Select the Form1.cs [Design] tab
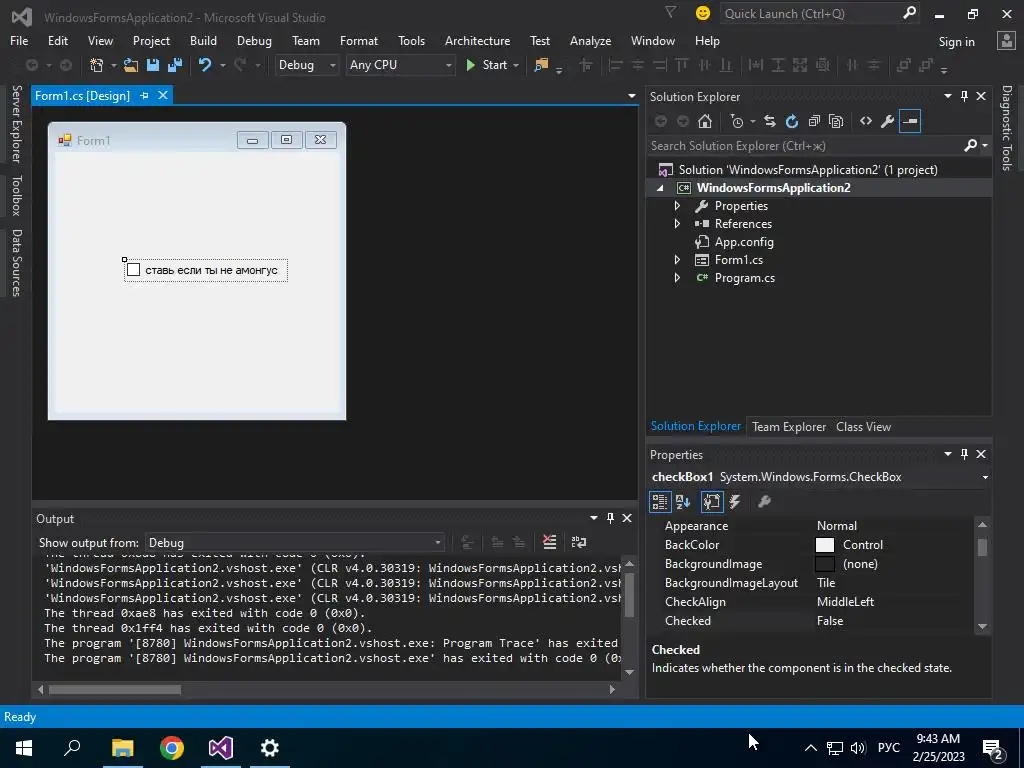 pos(82,95)
